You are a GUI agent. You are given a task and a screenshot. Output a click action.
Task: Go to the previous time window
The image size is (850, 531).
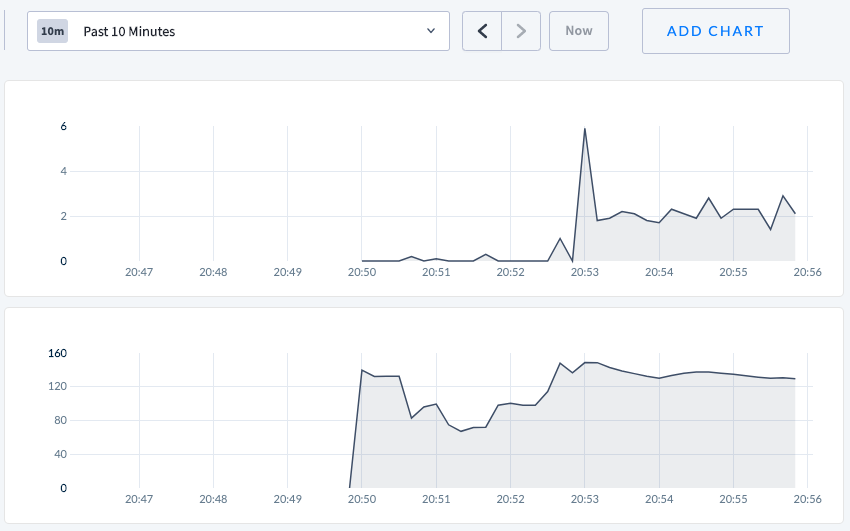482,31
